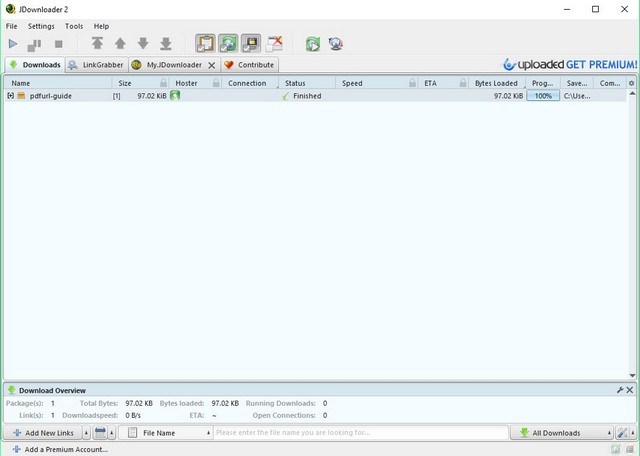Expand the pdfurl-guide package row
The image size is (640, 456).
tap(10, 96)
